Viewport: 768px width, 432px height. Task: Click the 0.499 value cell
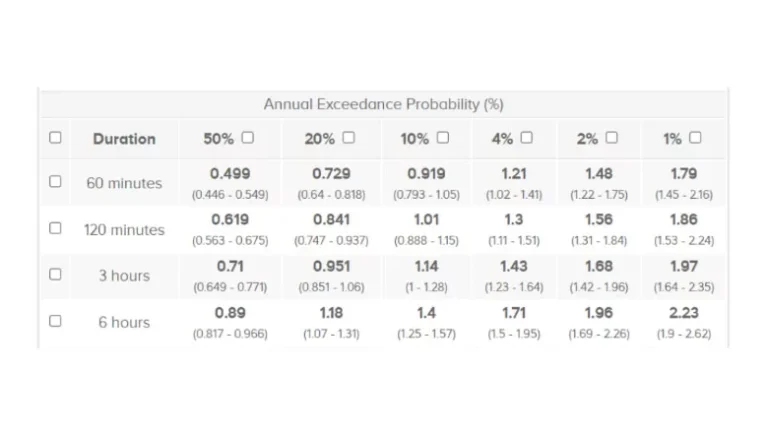click(230, 174)
